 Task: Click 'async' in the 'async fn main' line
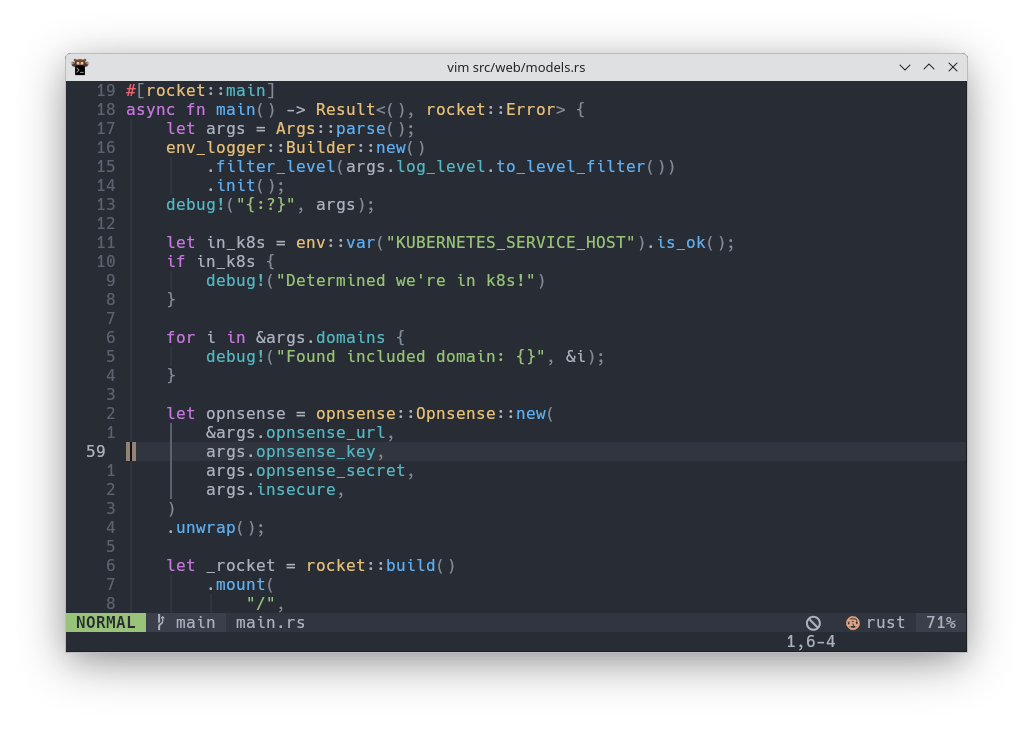coord(150,109)
